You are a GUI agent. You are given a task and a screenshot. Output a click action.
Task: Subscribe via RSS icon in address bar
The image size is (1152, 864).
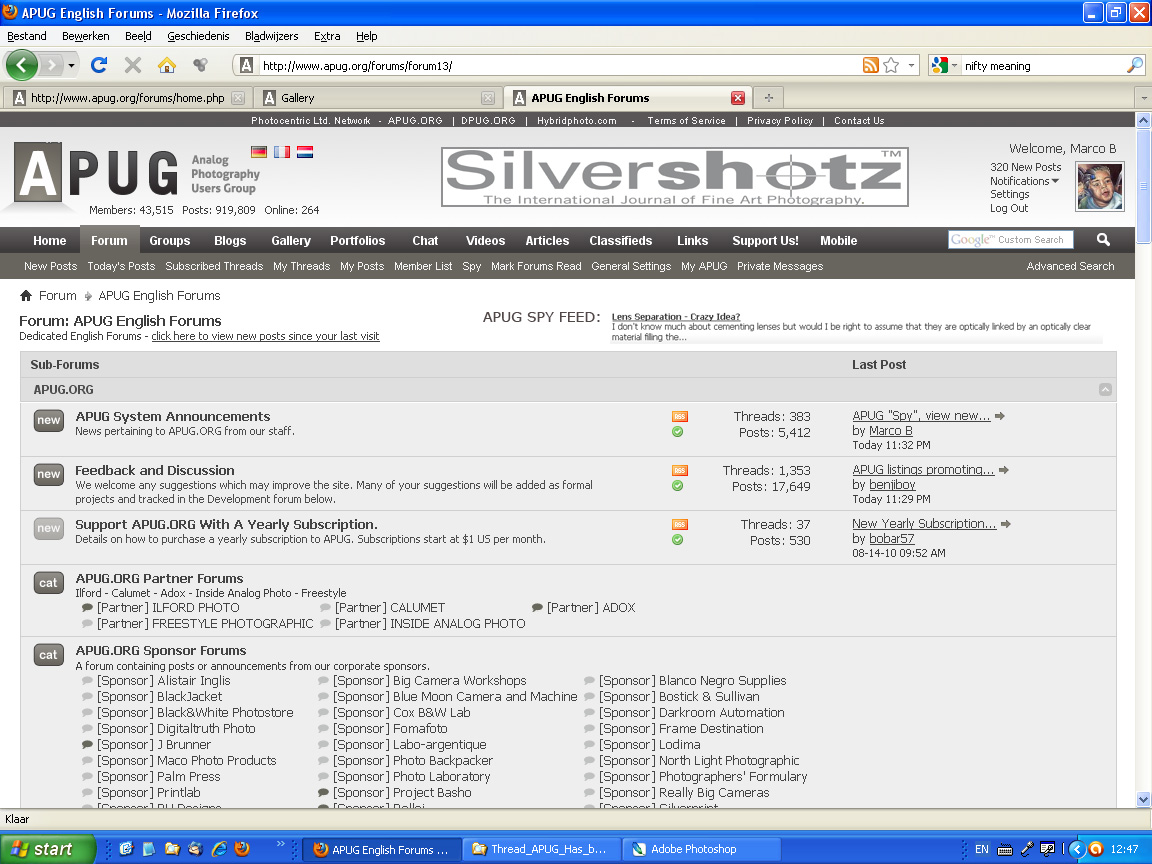871,65
